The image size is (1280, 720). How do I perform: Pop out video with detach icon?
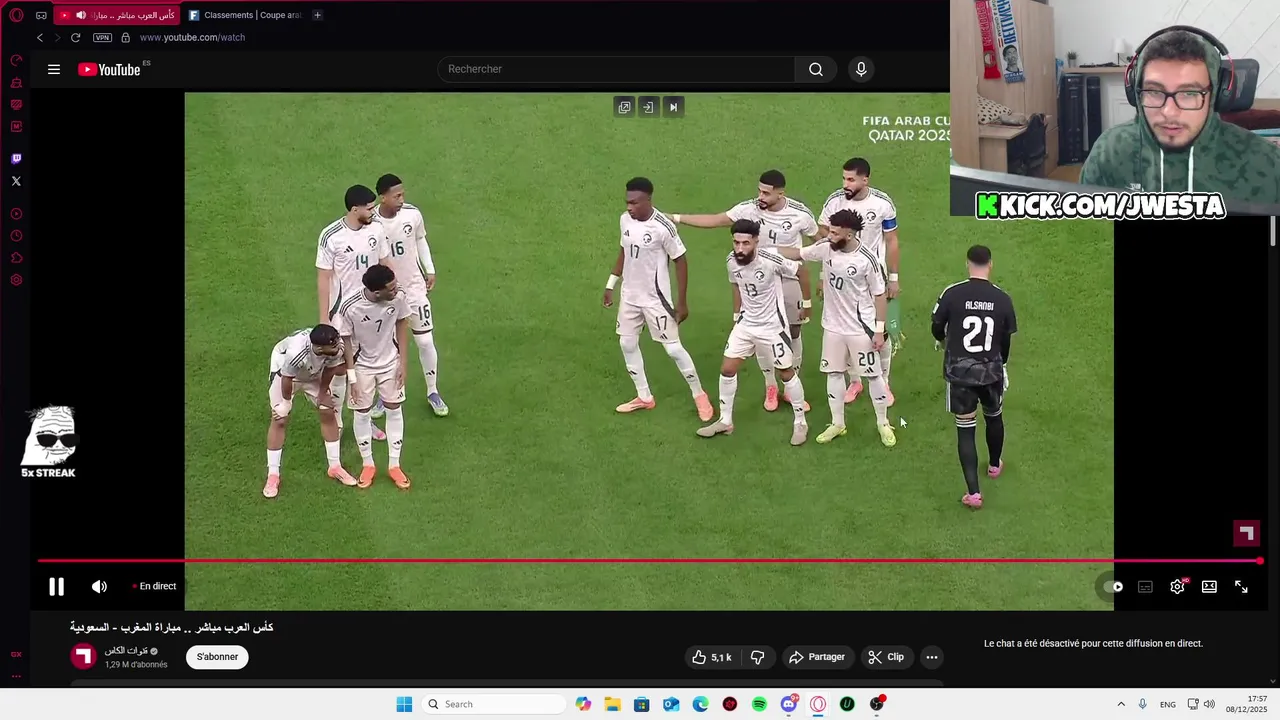624,107
